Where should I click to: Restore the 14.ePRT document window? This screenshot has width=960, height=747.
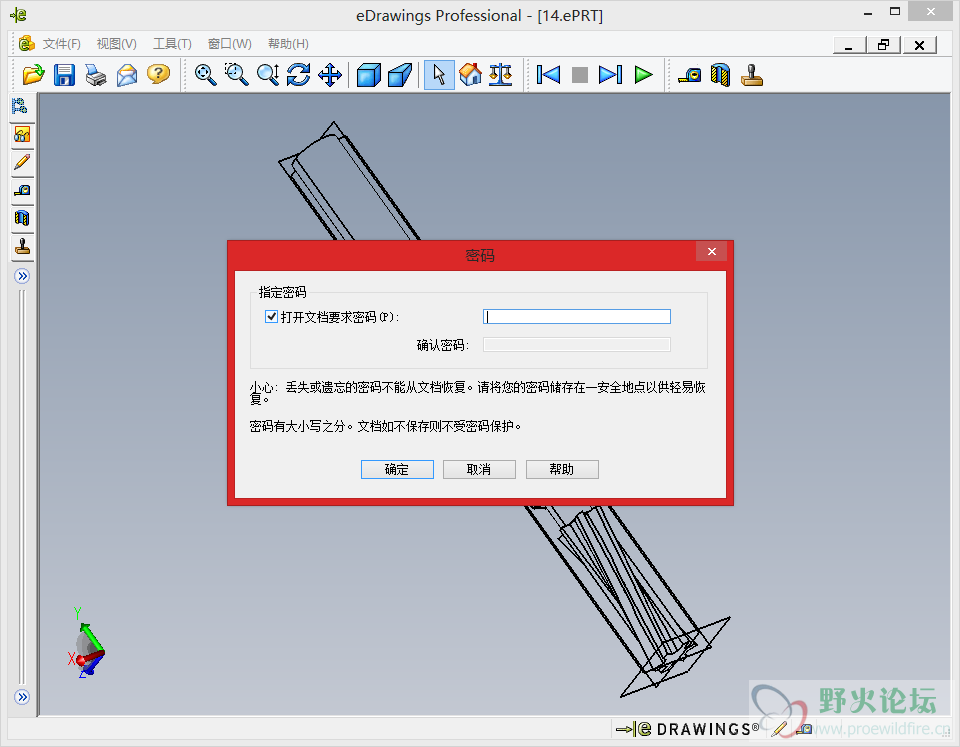point(883,45)
